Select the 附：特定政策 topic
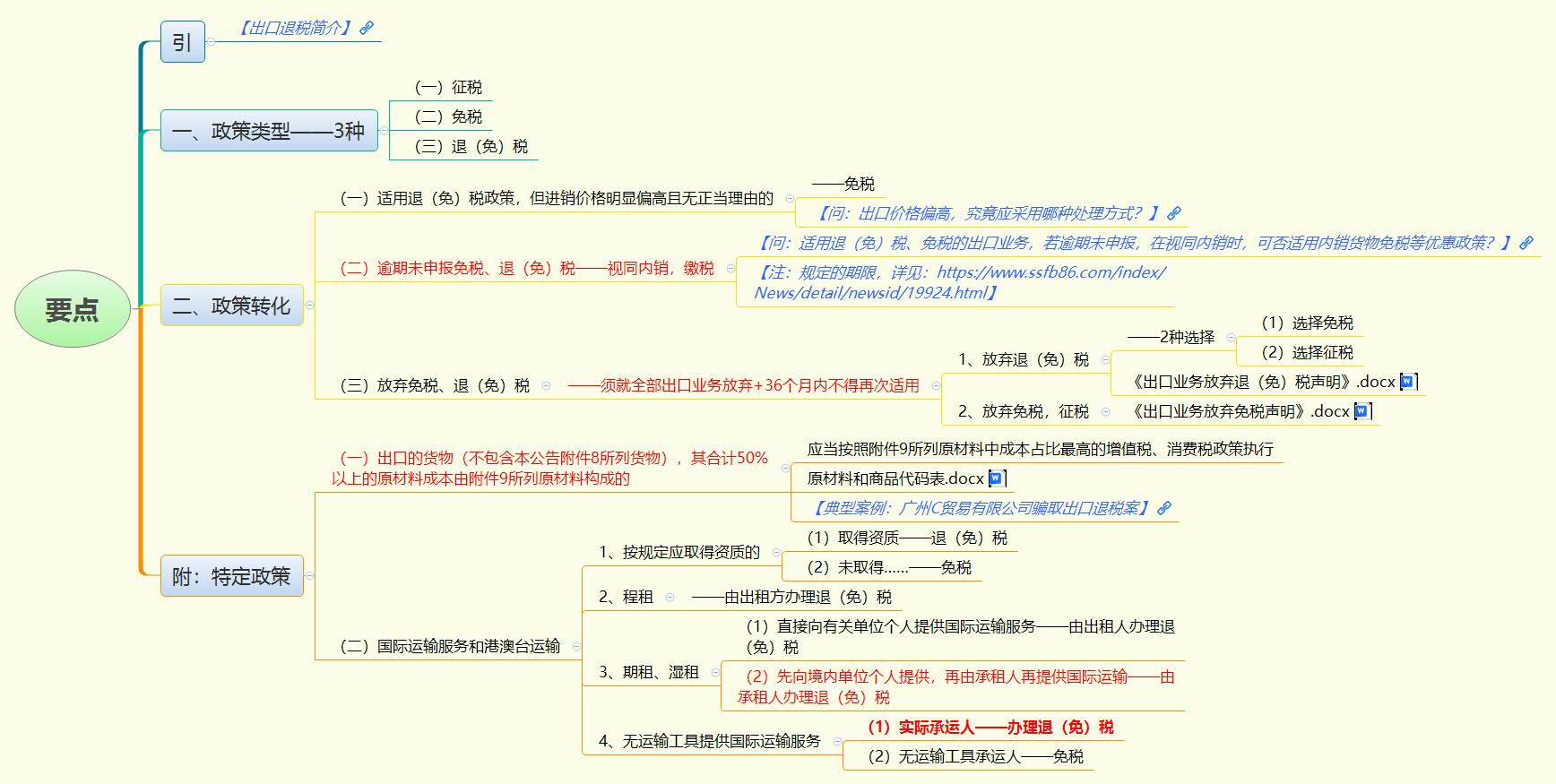1556x784 pixels. click(x=231, y=575)
